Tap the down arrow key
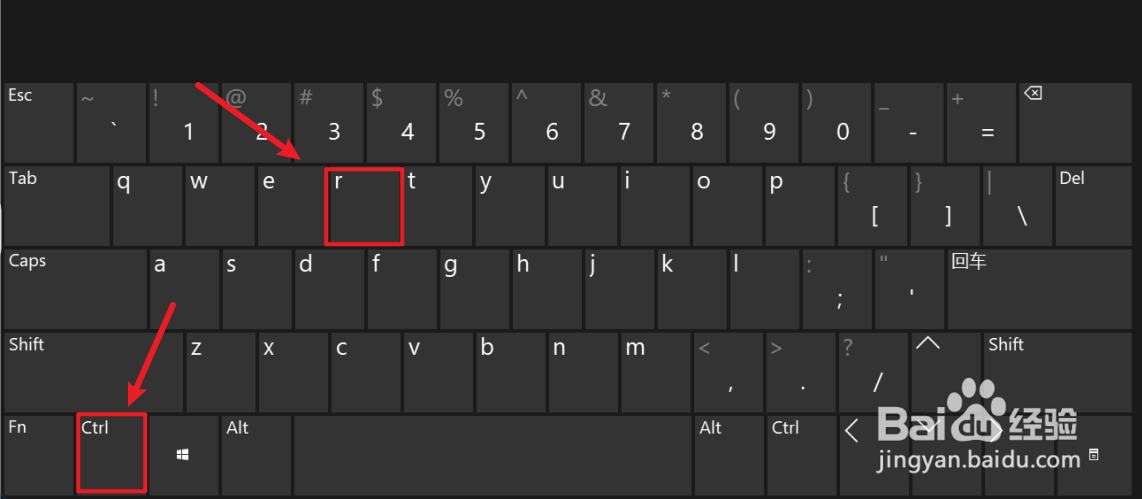Image resolution: width=1142 pixels, height=499 pixels. (945, 455)
